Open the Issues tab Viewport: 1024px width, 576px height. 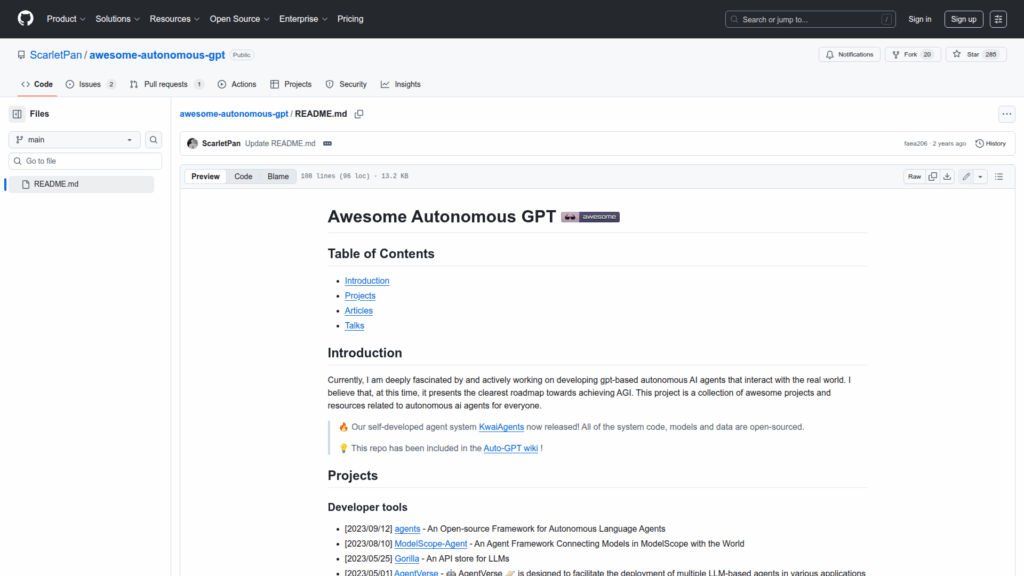(x=90, y=84)
